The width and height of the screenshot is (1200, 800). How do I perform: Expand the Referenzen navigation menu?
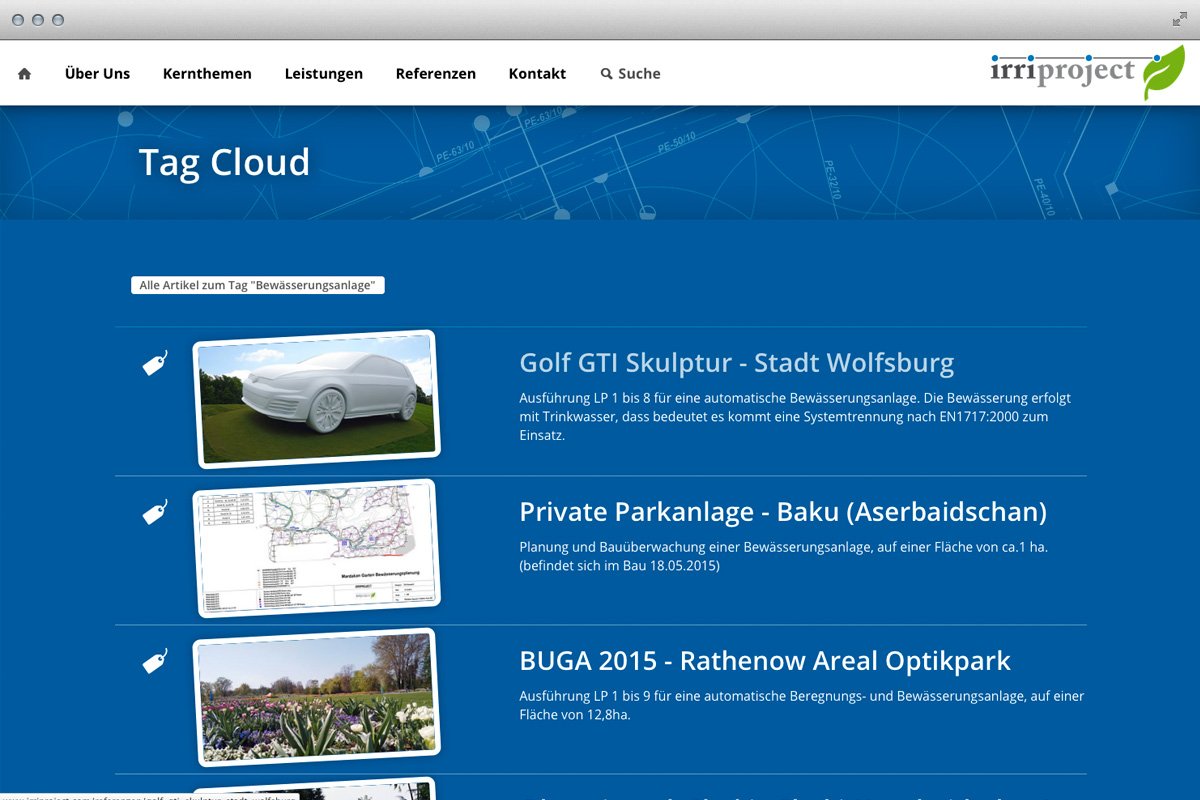[435, 74]
